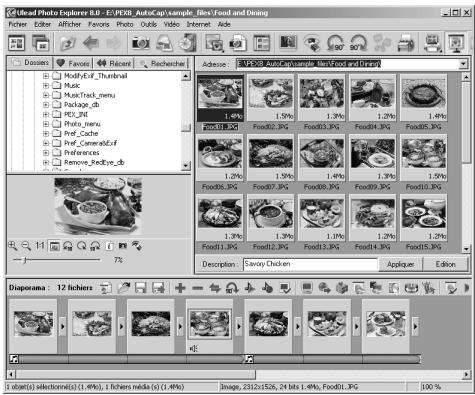Open the Internet menu
Viewport: 475px width, 395px height.
198,24
